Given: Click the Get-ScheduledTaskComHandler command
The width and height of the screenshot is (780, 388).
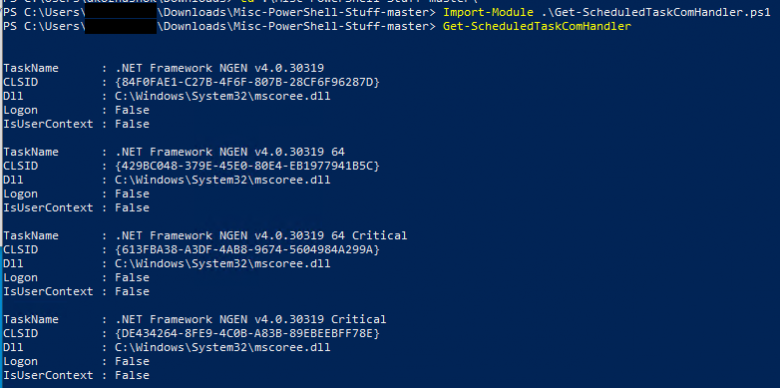Looking at the screenshot, I should [537, 26].
